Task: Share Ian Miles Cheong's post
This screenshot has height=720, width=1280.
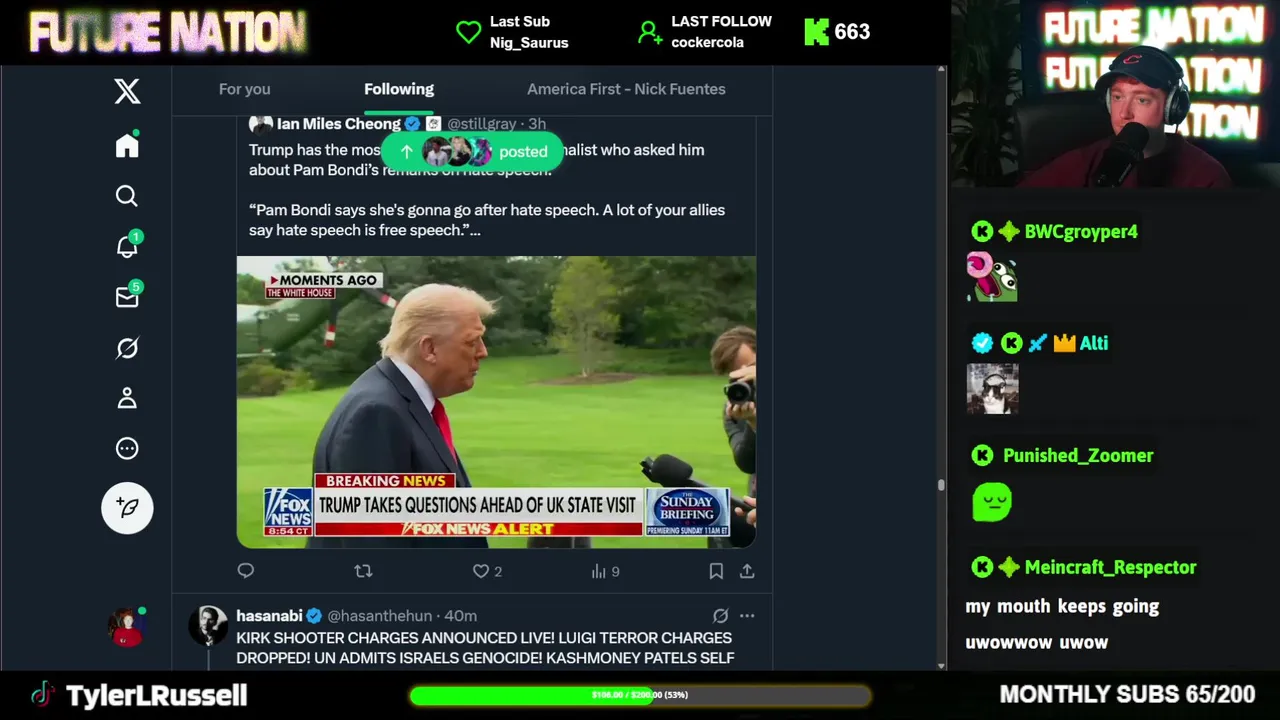Action: pyautogui.click(x=747, y=571)
